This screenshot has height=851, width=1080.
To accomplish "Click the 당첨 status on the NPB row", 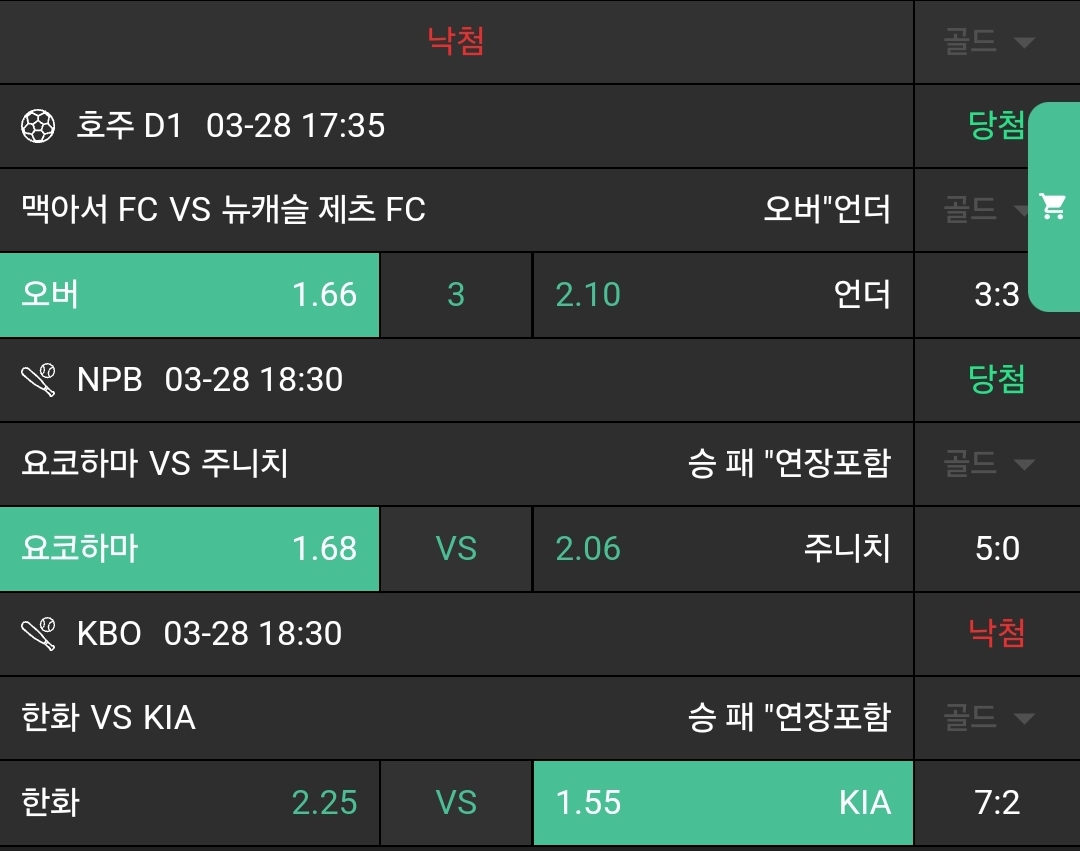I will pos(996,380).
